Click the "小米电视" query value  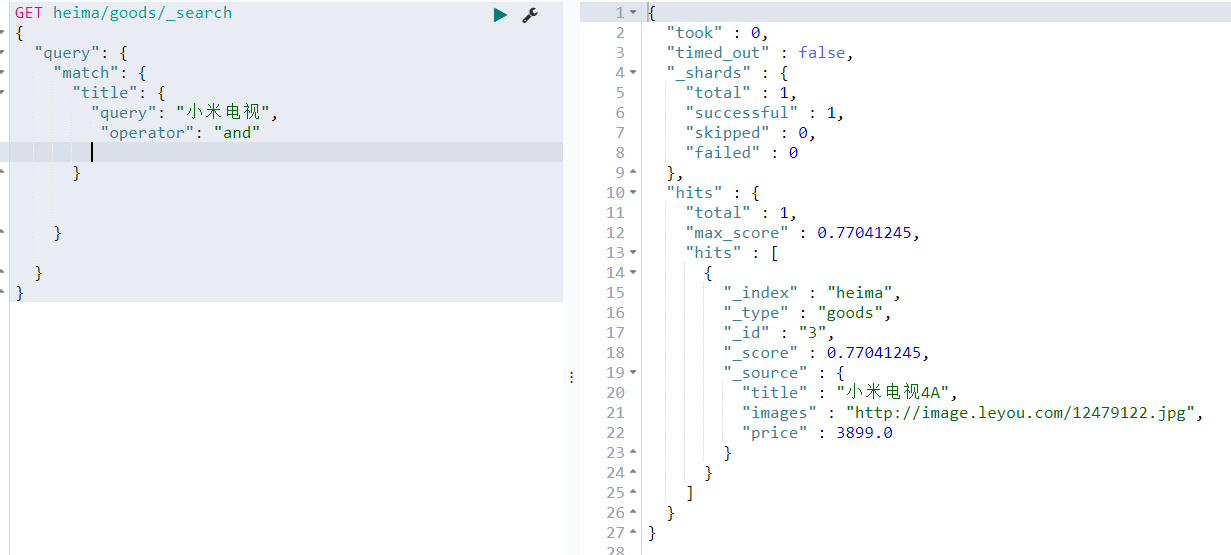pos(223,113)
